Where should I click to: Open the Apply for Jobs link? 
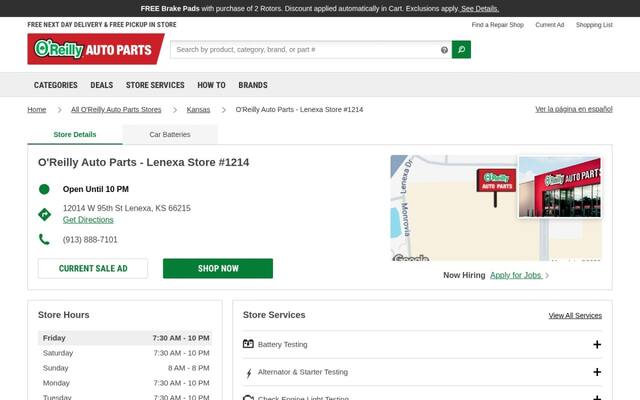(516, 275)
